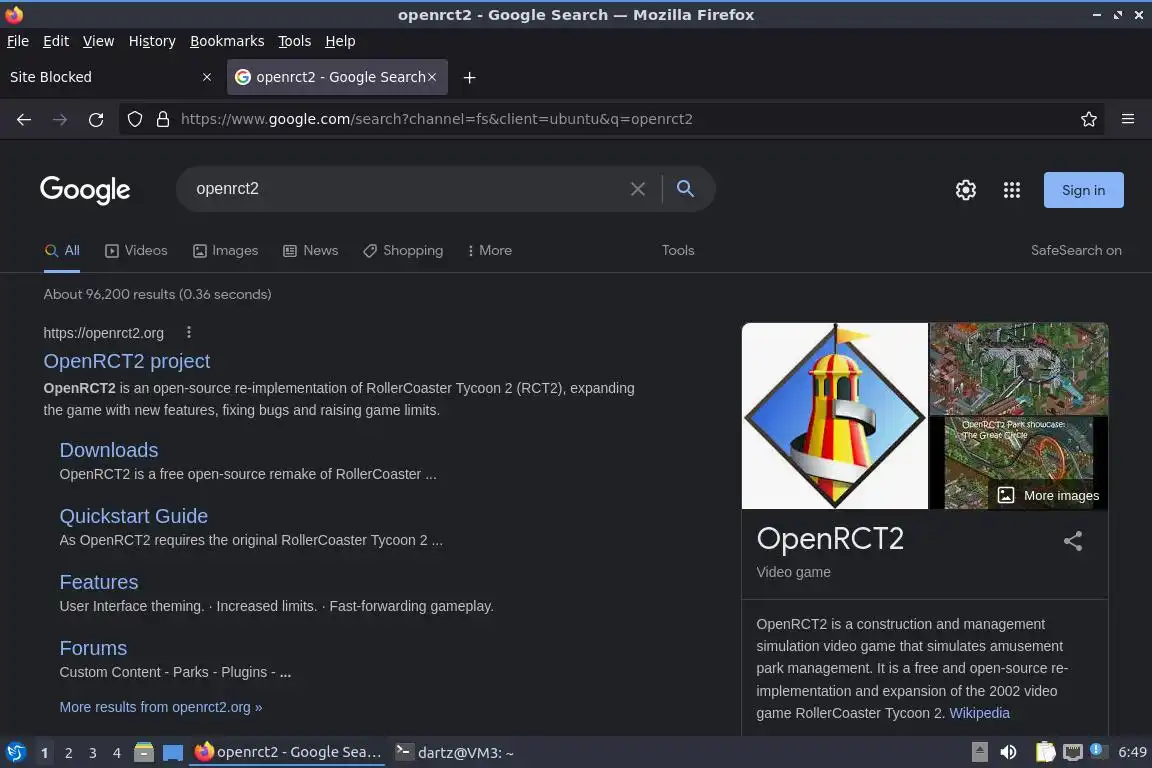This screenshot has height=768, width=1152.
Task: Open the tracking protection shield icon
Action: pyautogui.click(x=134, y=119)
